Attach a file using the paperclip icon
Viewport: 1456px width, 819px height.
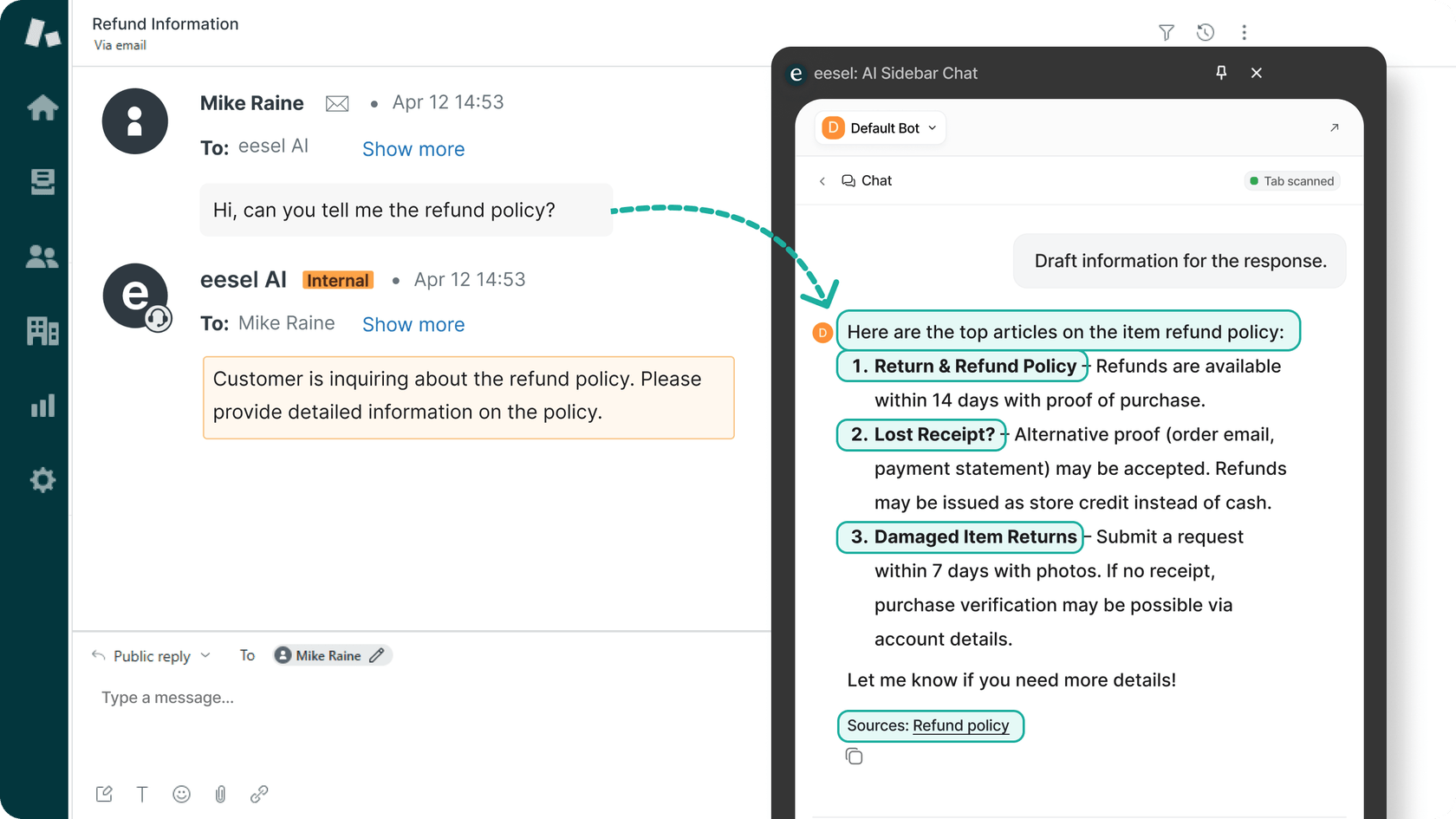tap(220, 794)
